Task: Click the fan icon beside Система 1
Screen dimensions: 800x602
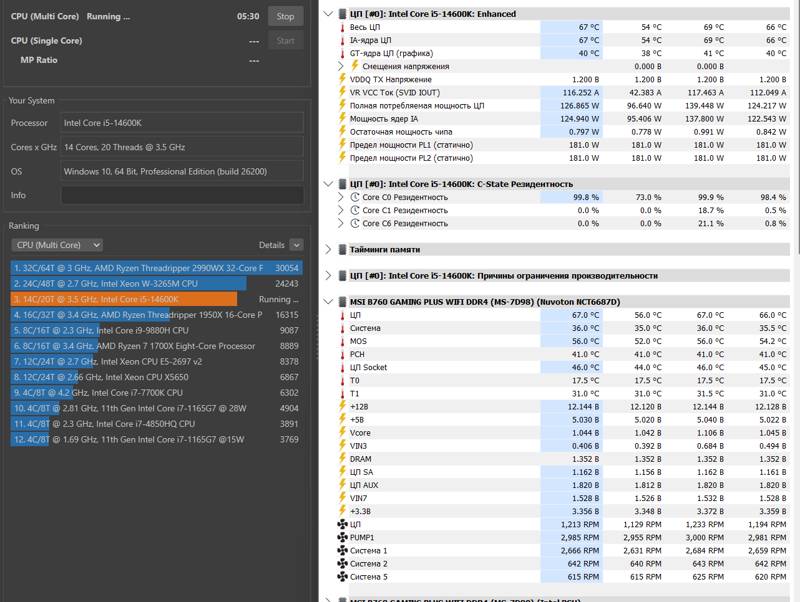Action: (x=342, y=550)
